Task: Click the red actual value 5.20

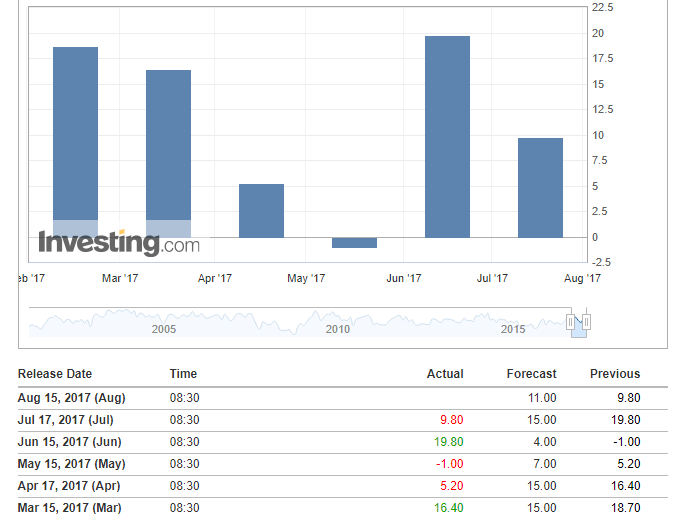Action: point(451,486)
